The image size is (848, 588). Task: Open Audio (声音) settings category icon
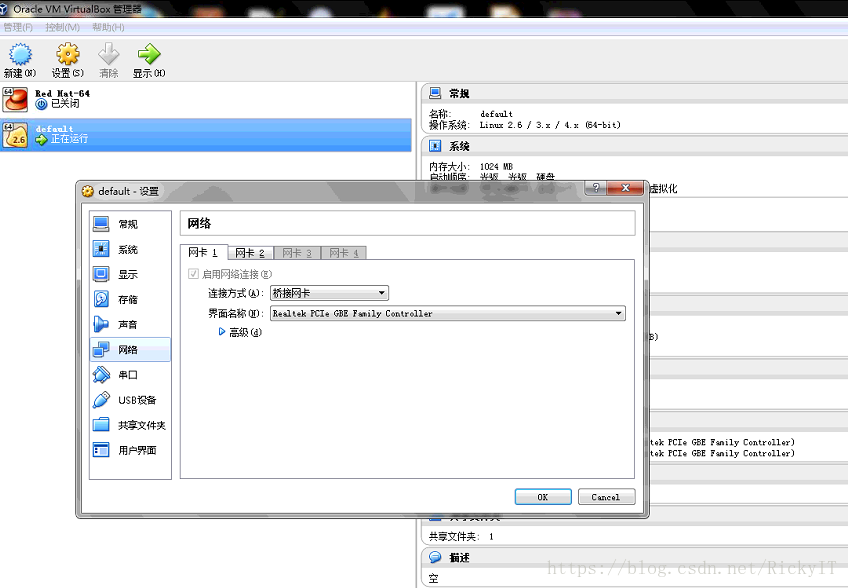click(101, 324)
